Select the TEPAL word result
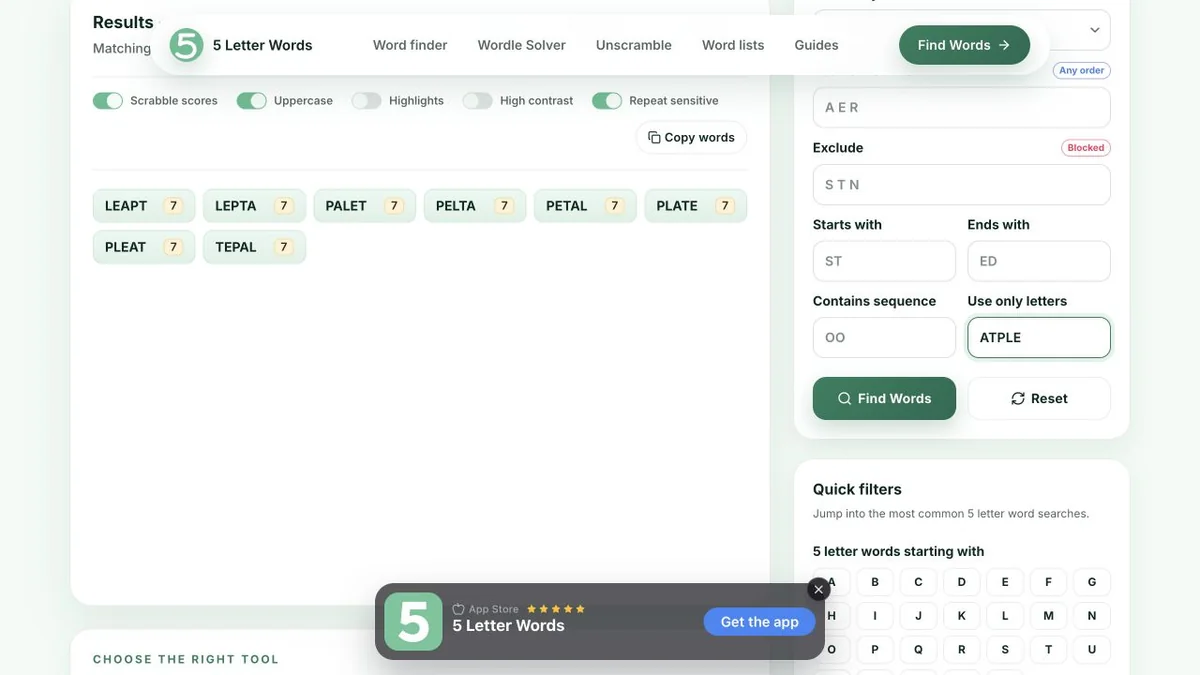Image resolution: width=1200 pixels, height=675 pixels. click(x=254, y=247)
